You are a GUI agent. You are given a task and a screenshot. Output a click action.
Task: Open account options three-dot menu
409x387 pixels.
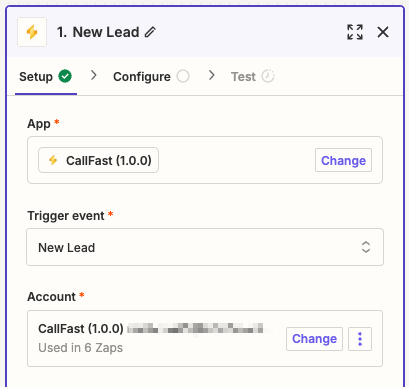[360, 339]
